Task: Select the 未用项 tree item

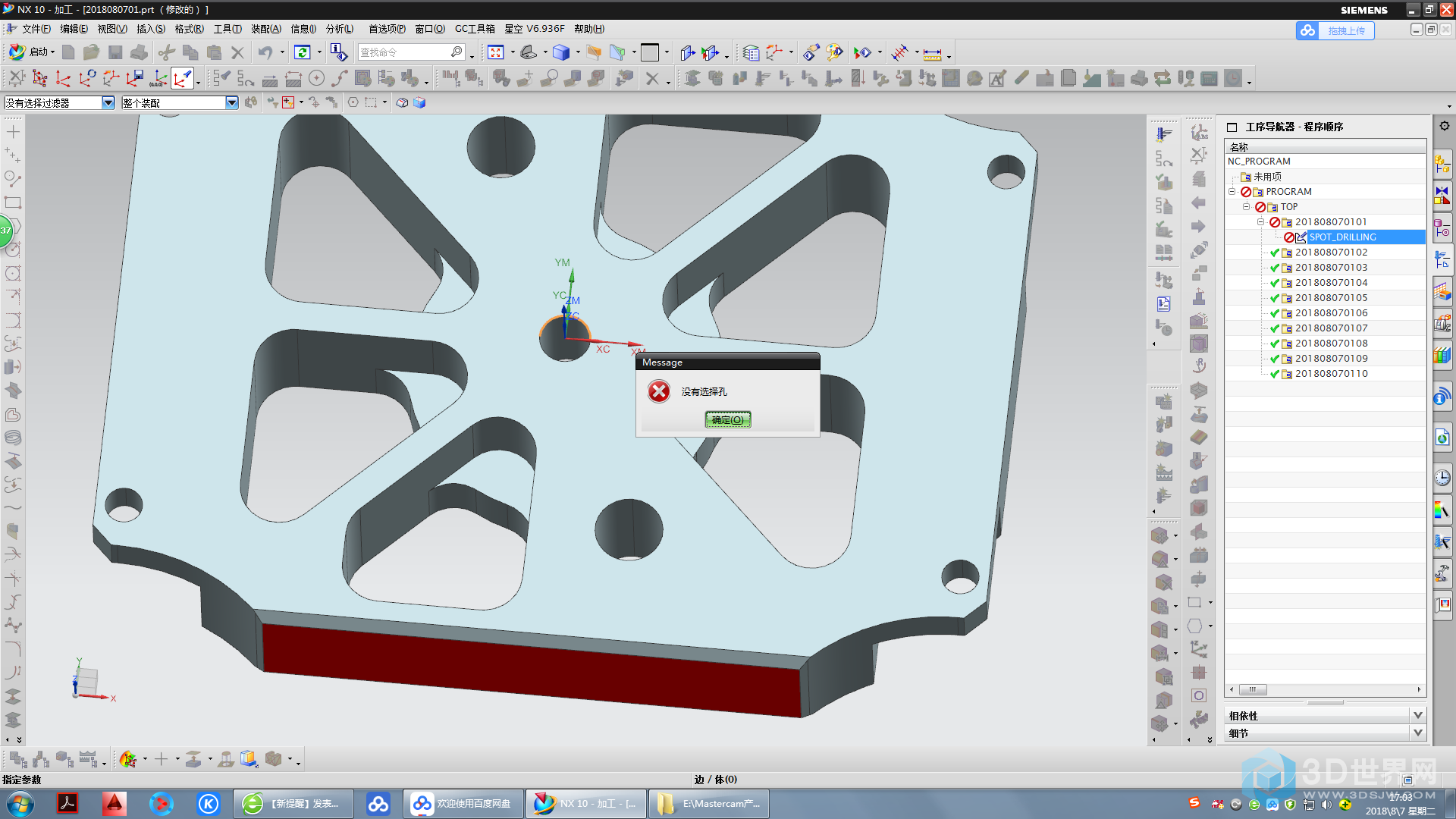Action: click(1267, 177)
